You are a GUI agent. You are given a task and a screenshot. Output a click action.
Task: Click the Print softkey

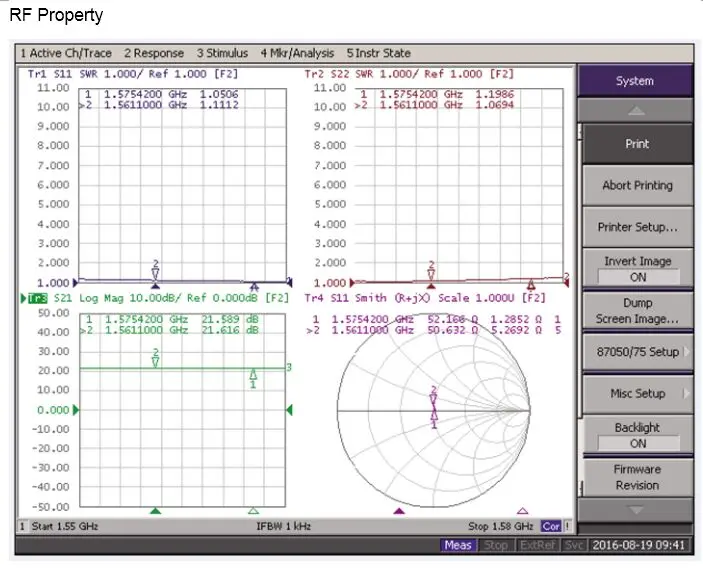(637, 144)
